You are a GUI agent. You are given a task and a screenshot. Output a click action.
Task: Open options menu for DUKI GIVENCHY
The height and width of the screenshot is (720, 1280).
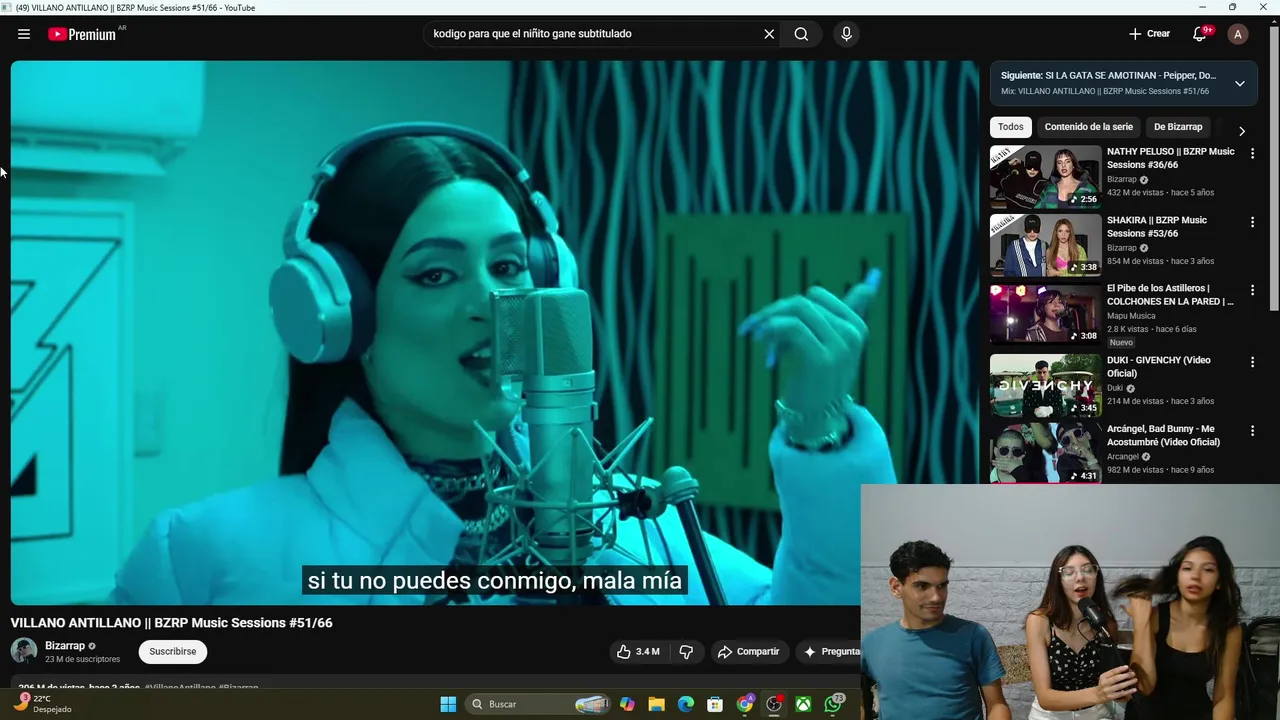(x=1252, y=362)
